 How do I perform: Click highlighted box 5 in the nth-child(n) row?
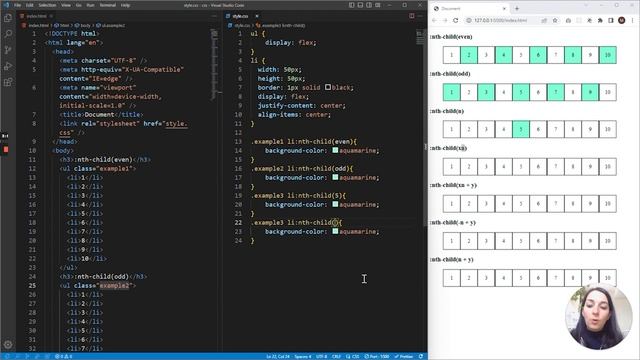point(521,129)
